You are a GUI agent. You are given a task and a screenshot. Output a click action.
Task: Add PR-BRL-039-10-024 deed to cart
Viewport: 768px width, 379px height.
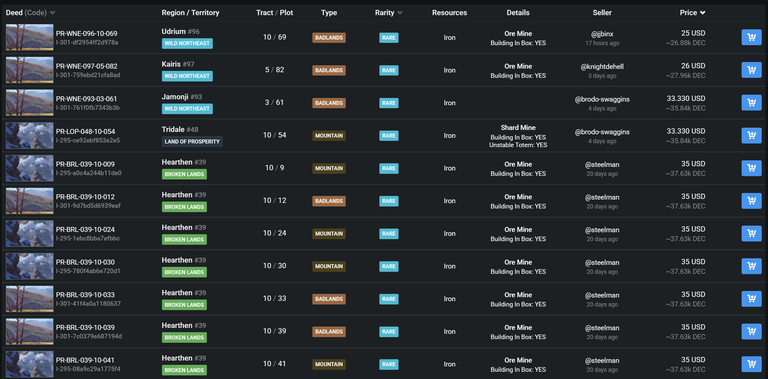click(751, 233)
